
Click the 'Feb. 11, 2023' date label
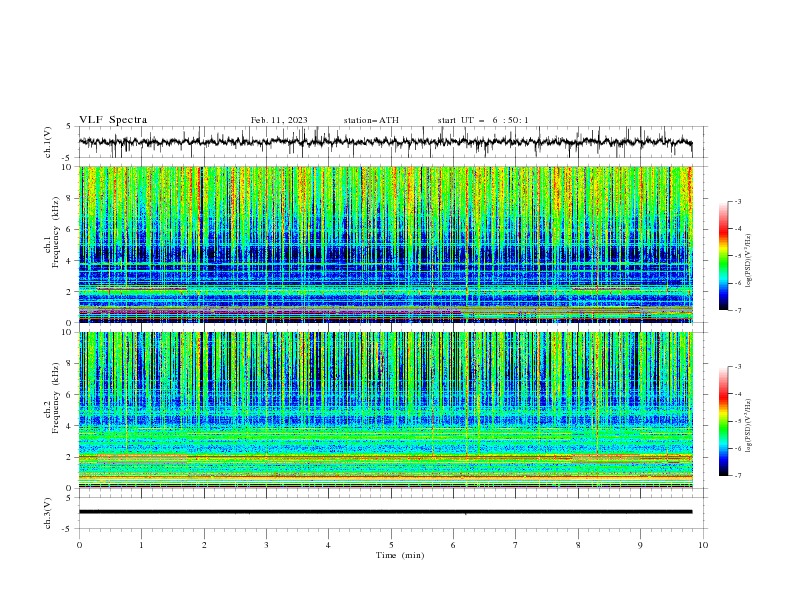coord(279,120)
